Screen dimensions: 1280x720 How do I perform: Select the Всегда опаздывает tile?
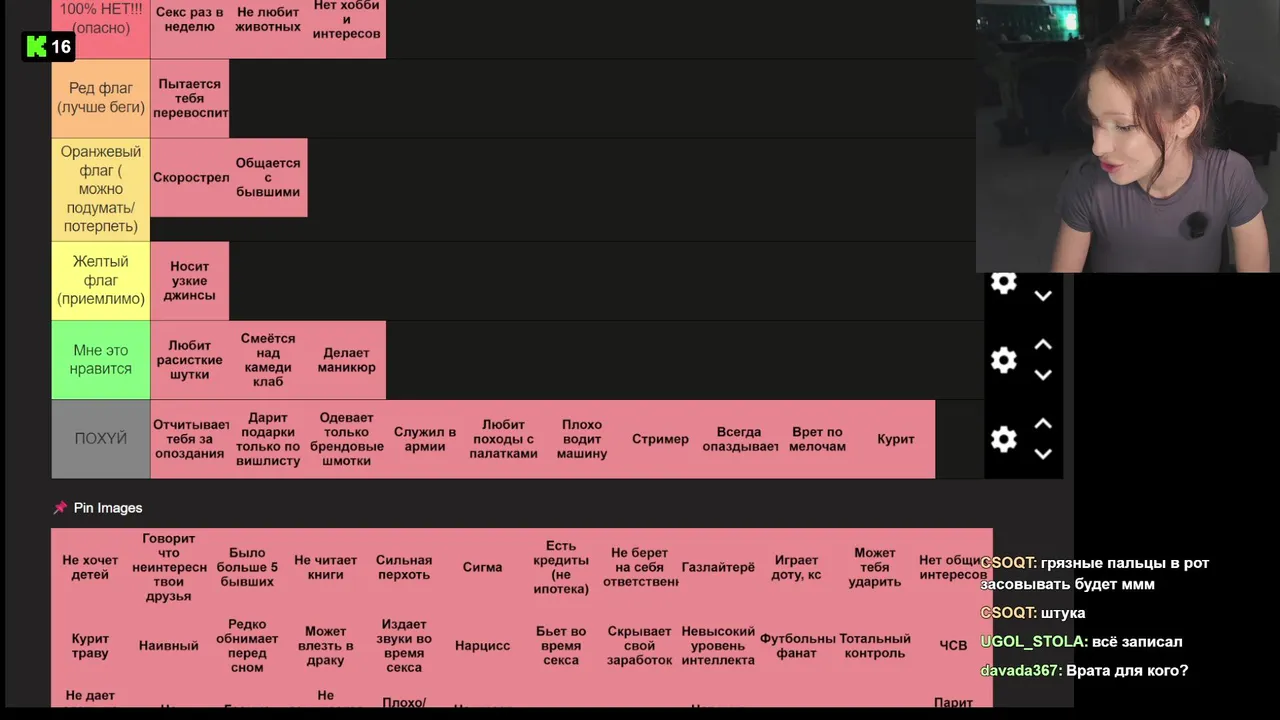(739, 439)
